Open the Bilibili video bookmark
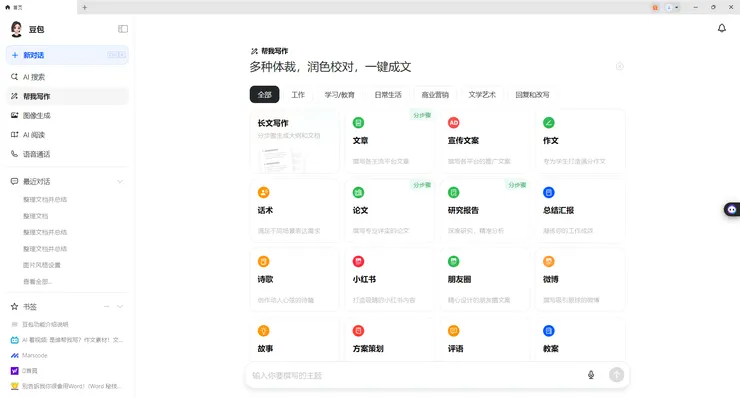 pyautogui.click(x=67, y=340)
